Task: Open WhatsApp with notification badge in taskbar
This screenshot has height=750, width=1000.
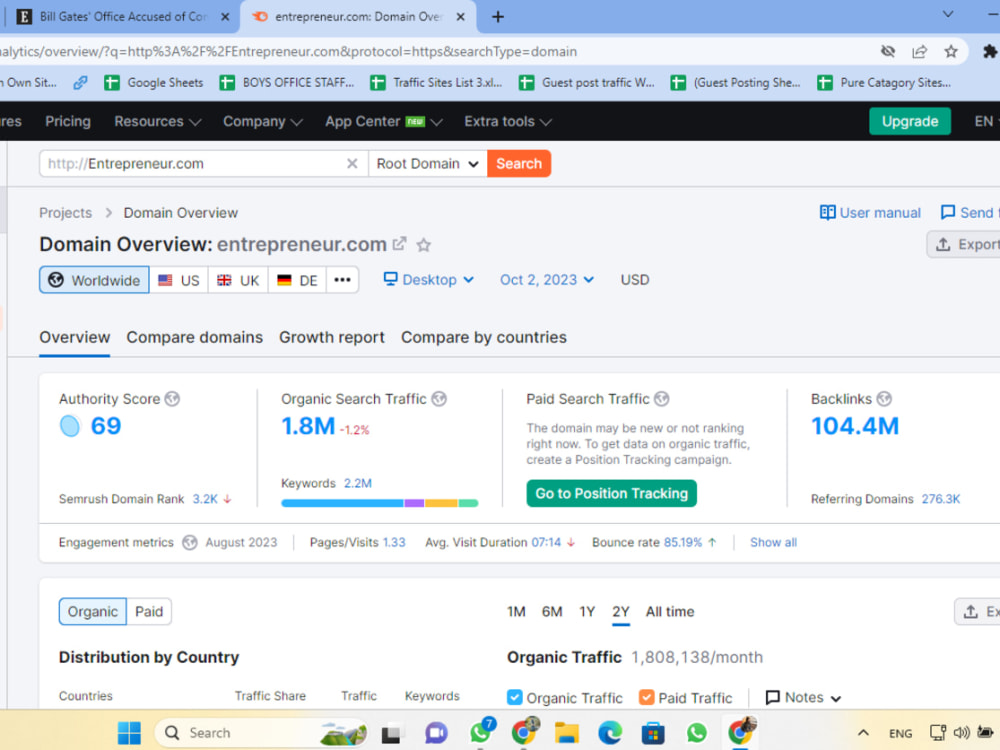Action: (482, 732)
